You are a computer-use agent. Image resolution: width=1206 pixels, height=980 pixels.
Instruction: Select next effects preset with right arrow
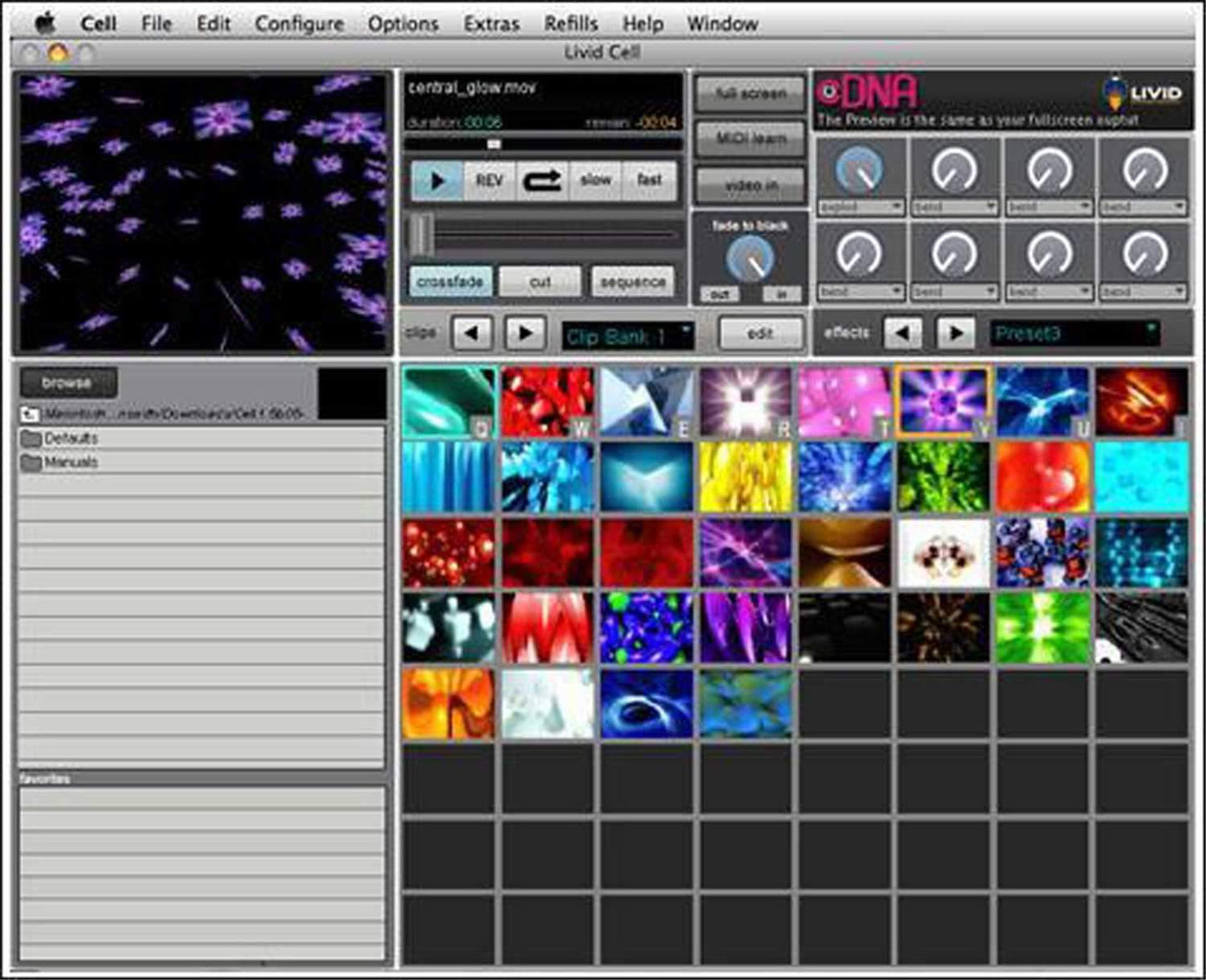pyautogui.click(x=956, y=333)
